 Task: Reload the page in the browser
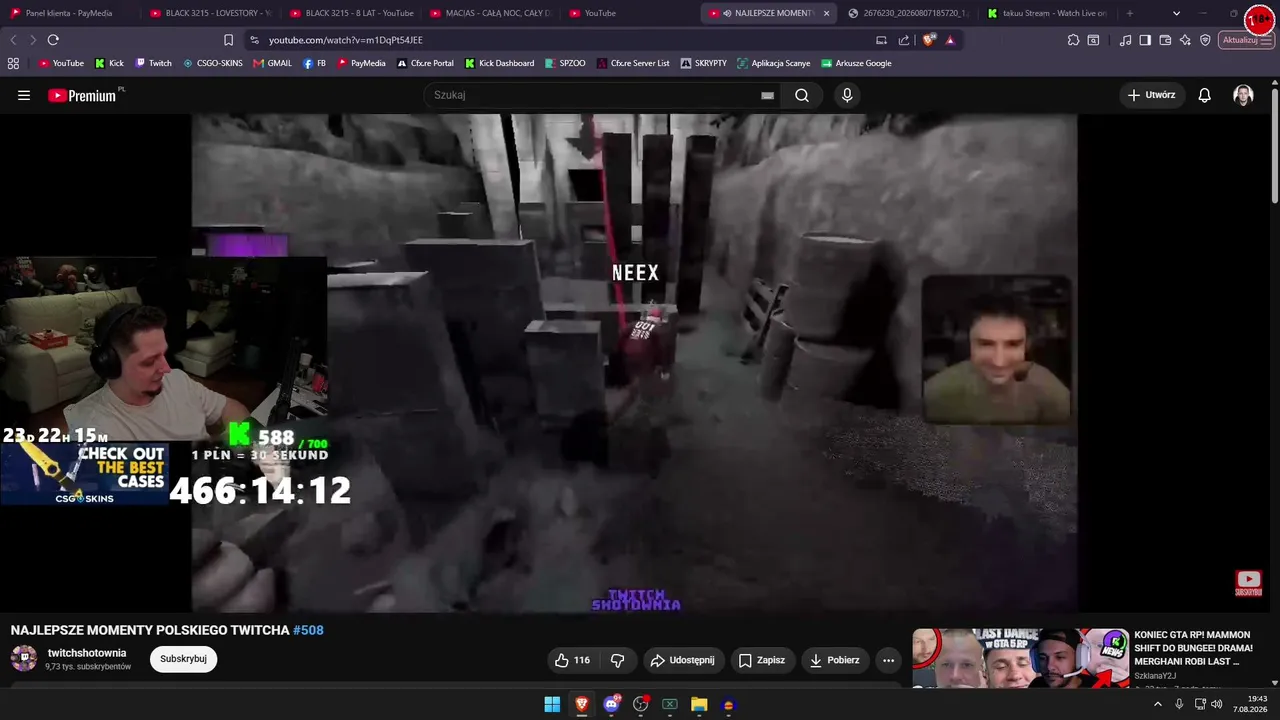coord(53,40)
